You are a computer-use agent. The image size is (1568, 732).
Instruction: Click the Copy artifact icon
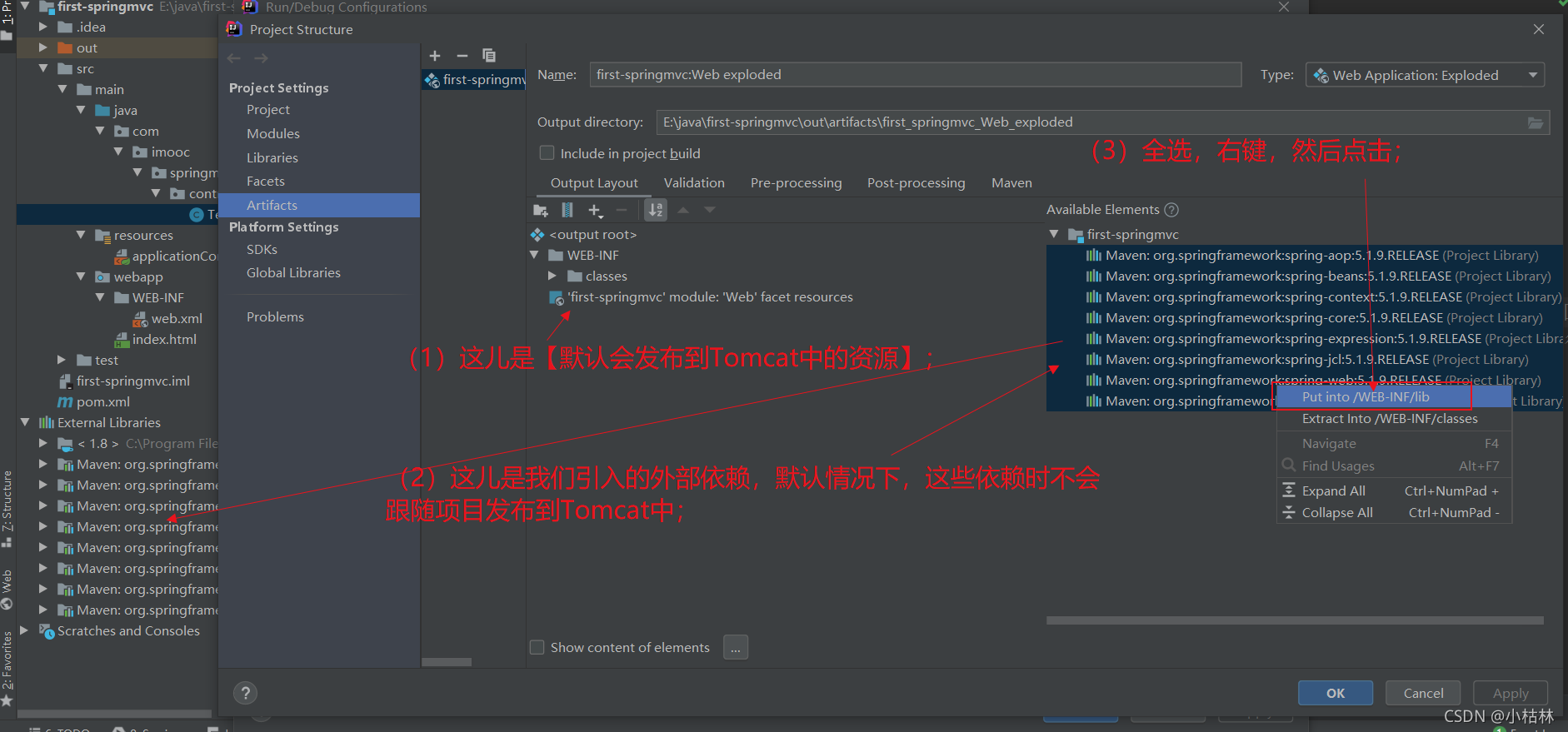point(489,56)
